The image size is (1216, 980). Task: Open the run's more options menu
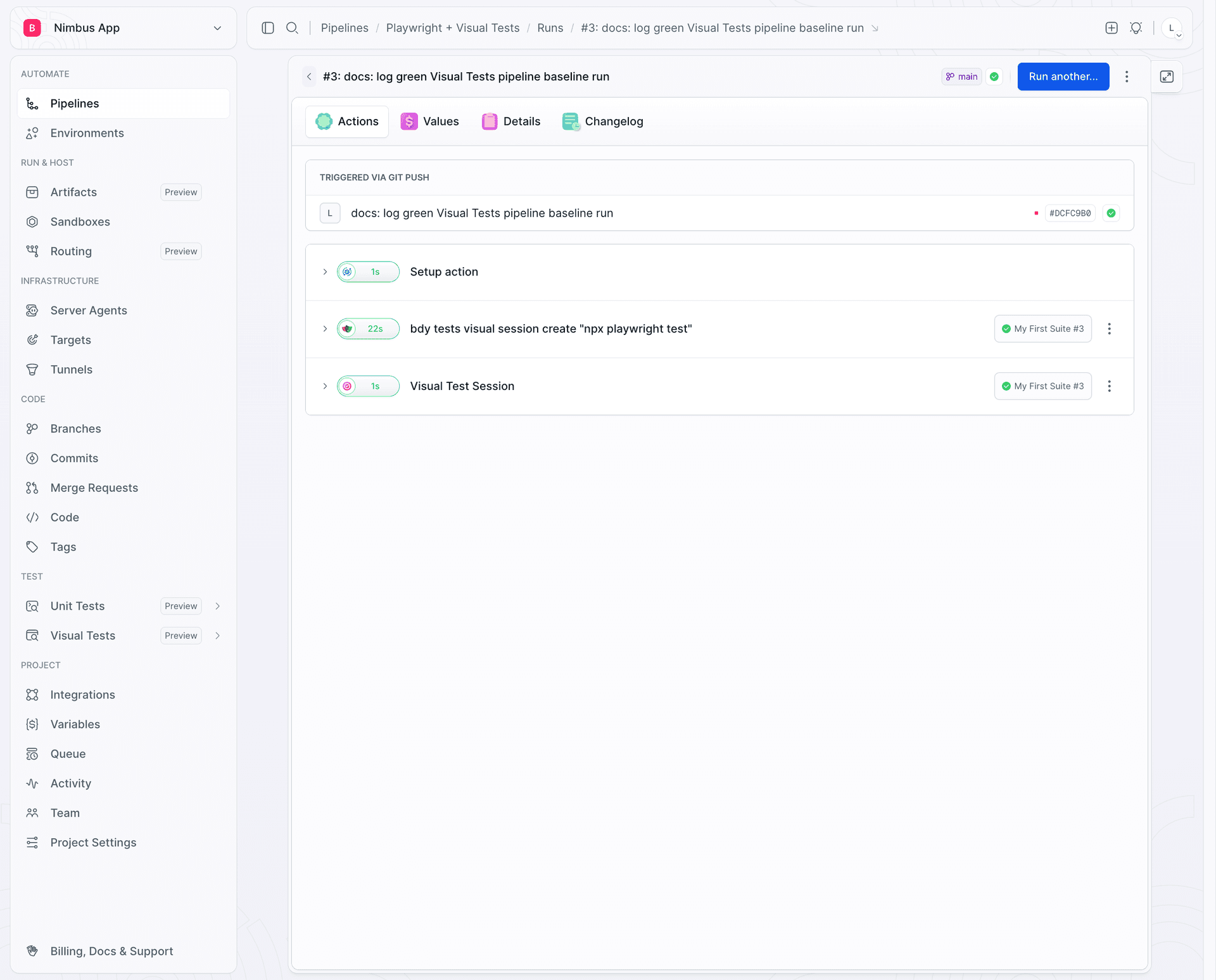click(1127, 77)
